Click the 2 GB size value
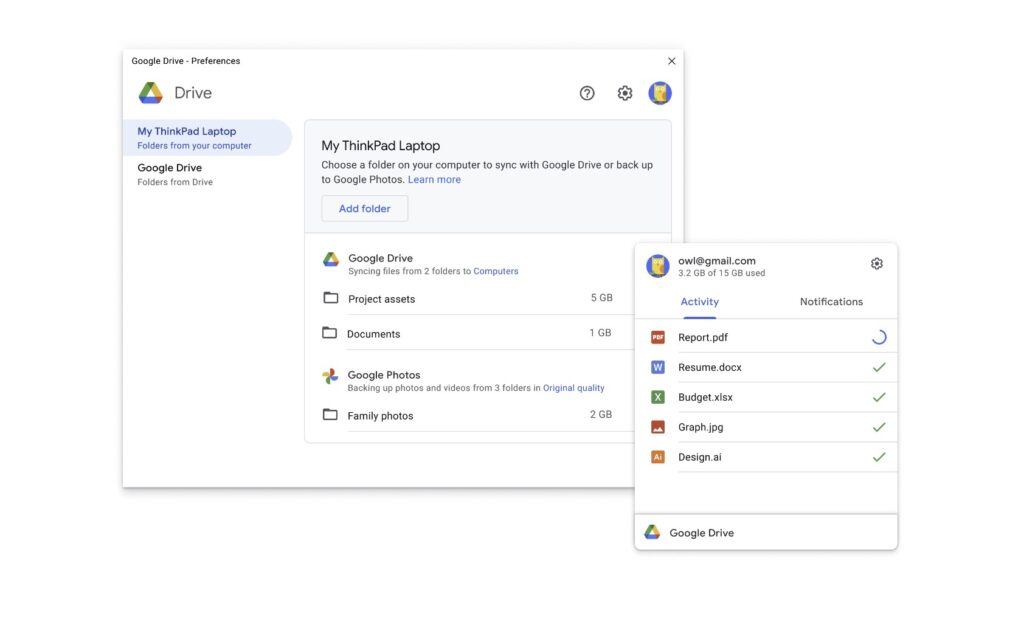 point(601,415)
